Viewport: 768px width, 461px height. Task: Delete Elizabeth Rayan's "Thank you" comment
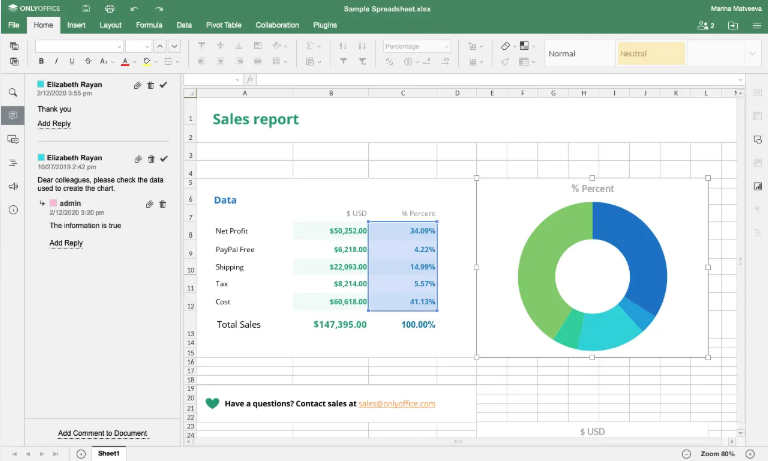click(x=151, y=85)
